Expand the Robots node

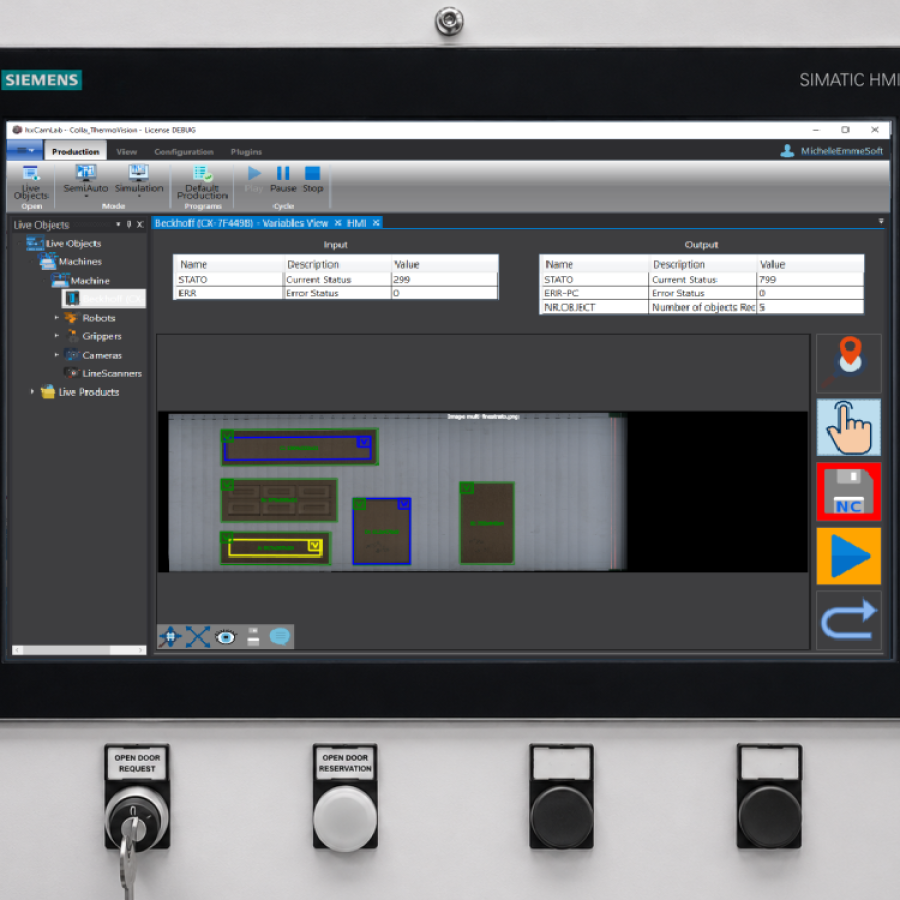[x=57, y=317]
